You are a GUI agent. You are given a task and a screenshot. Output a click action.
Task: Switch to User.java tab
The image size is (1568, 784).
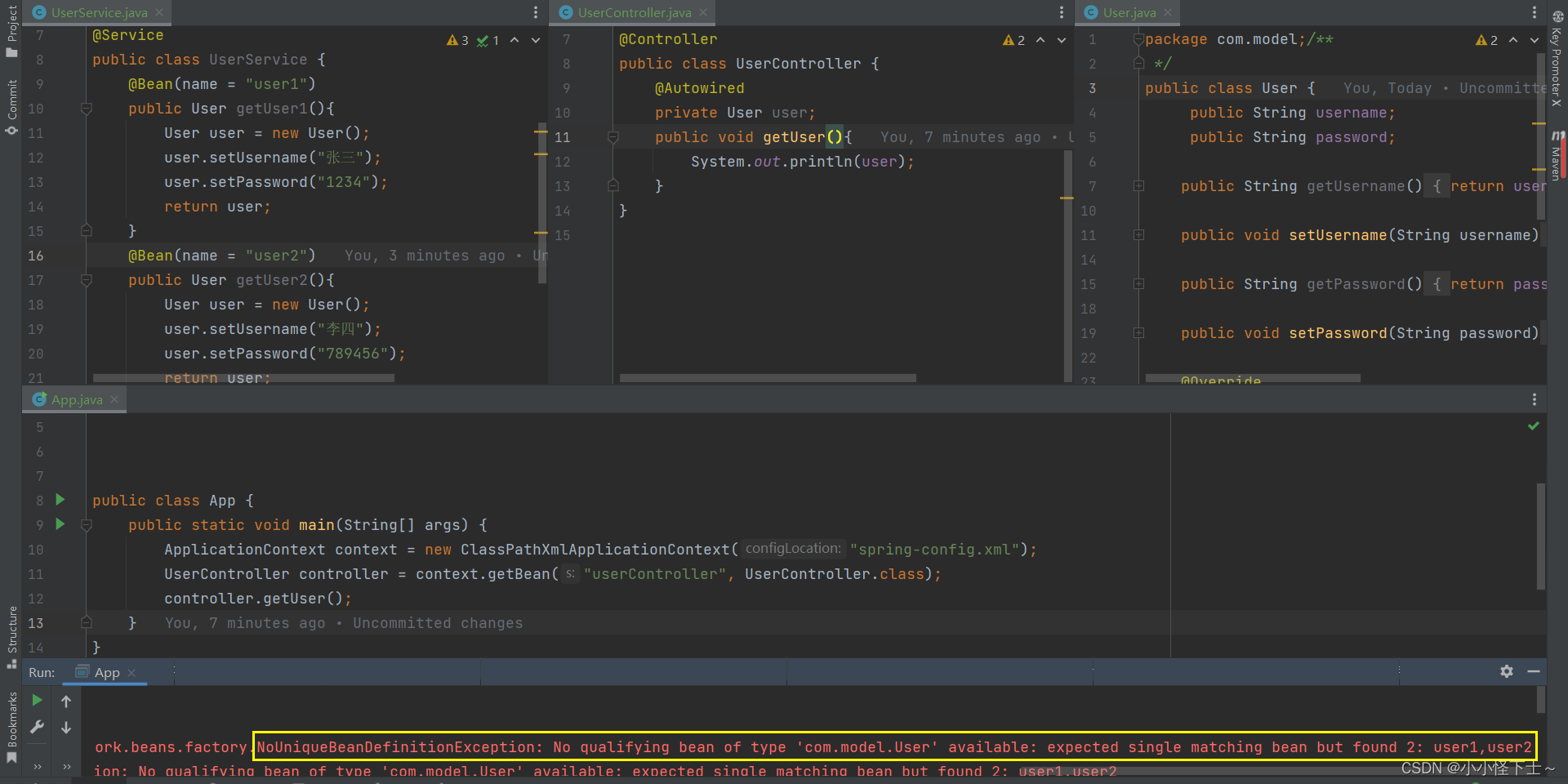click(1129, 12)
